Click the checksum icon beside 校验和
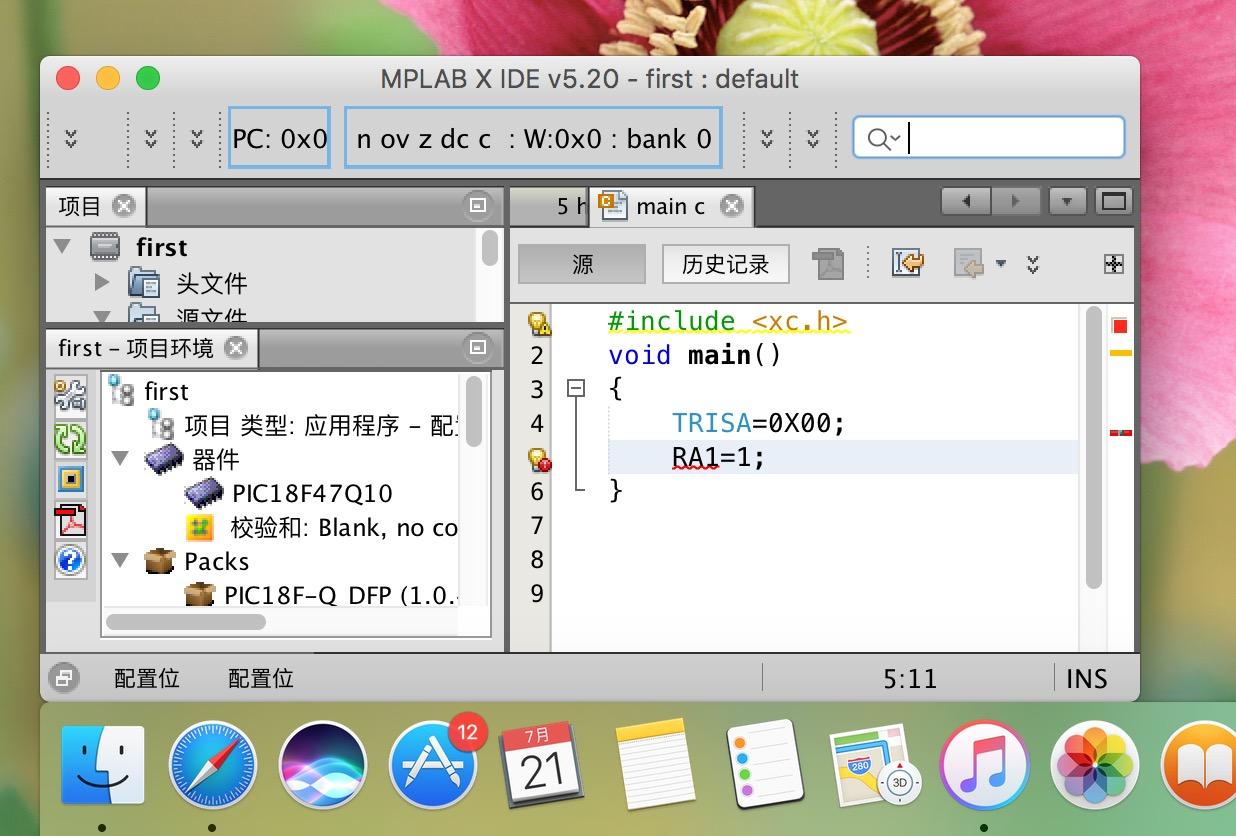The image size is (1236, 836). (x=200, y=527)
